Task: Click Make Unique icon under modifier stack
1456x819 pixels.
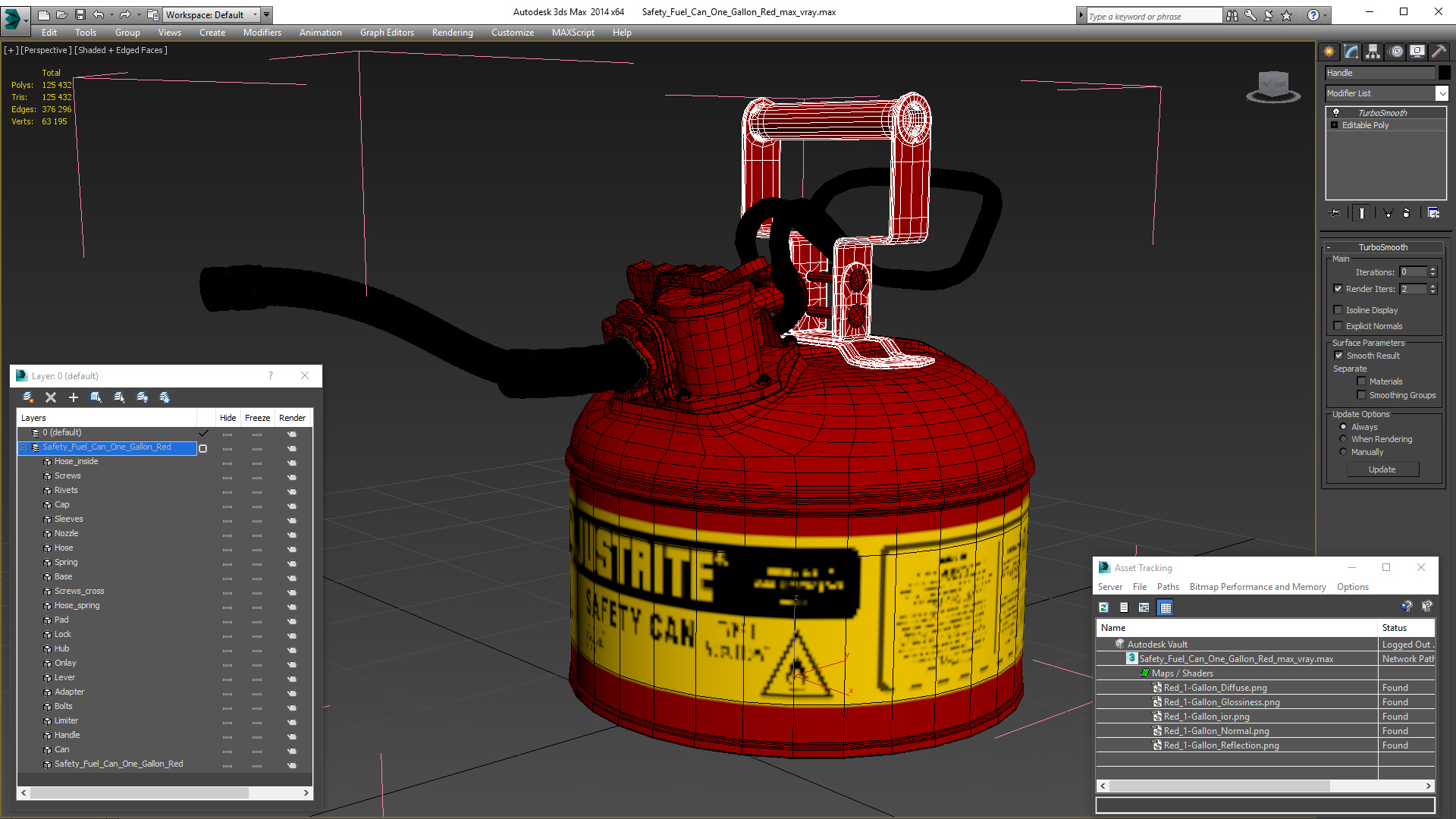Action: click(1388, 213)
